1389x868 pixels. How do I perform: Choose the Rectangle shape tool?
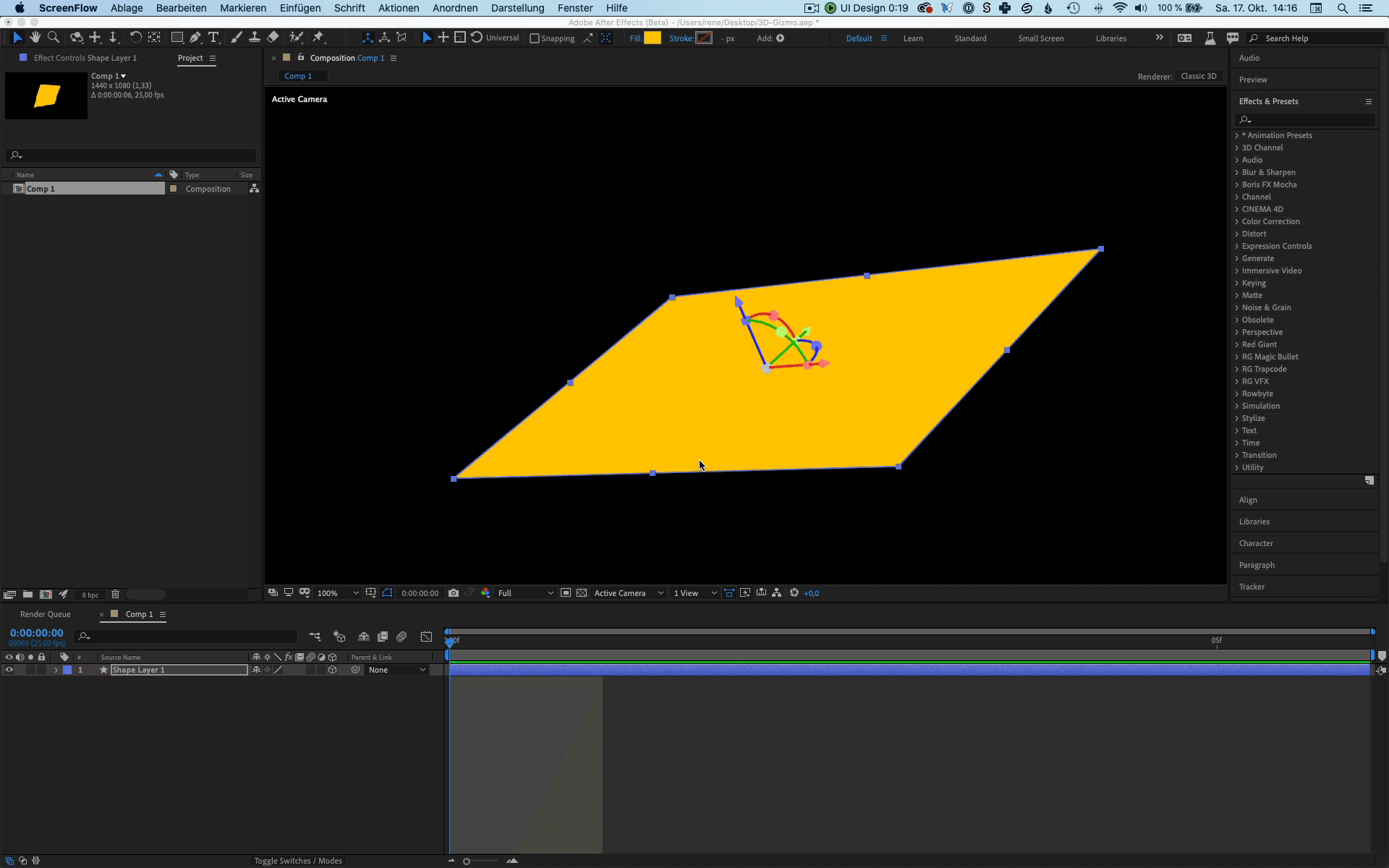point(177,38)
